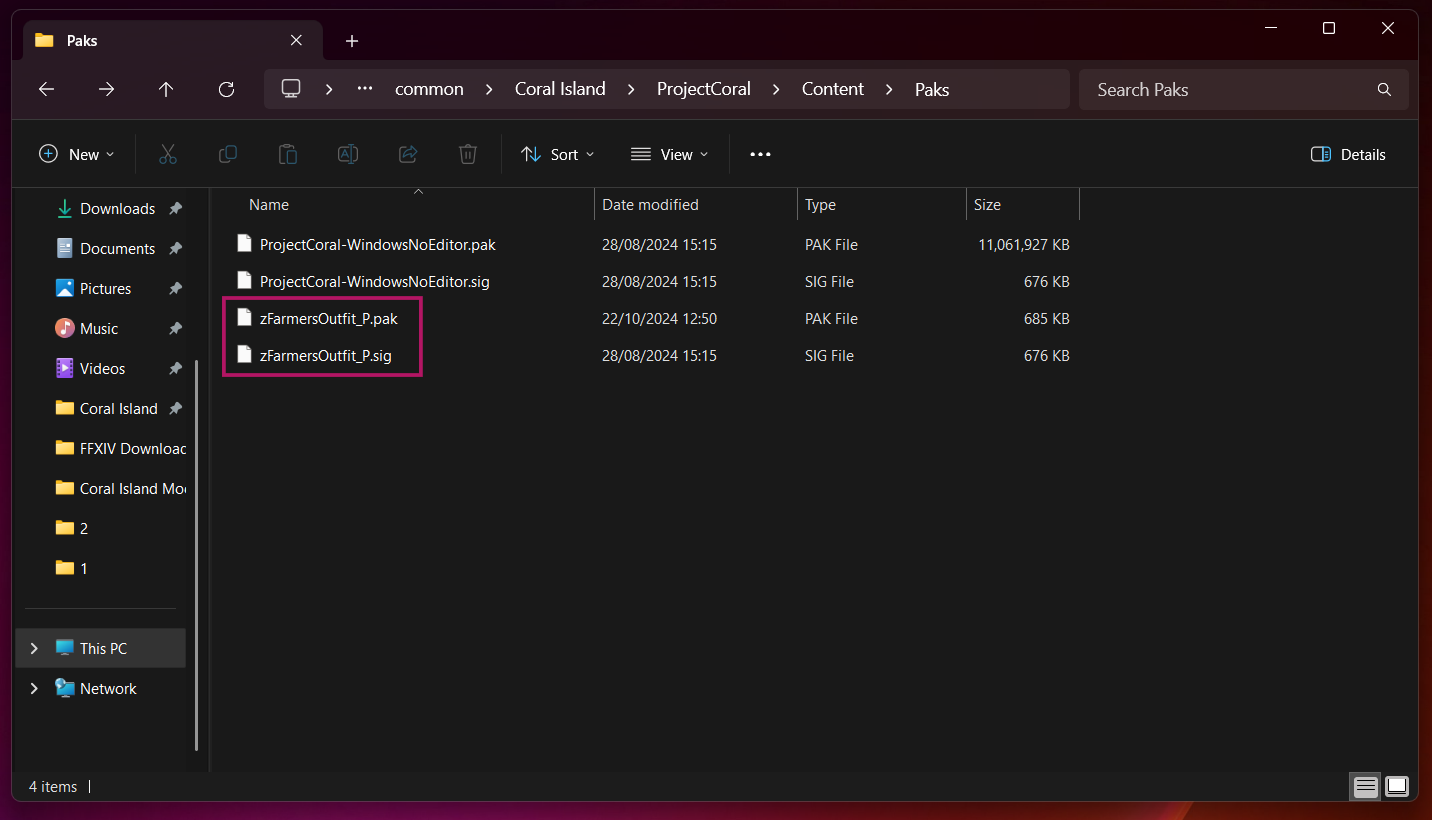Select This PC in navigation pane

pos(101,648)
